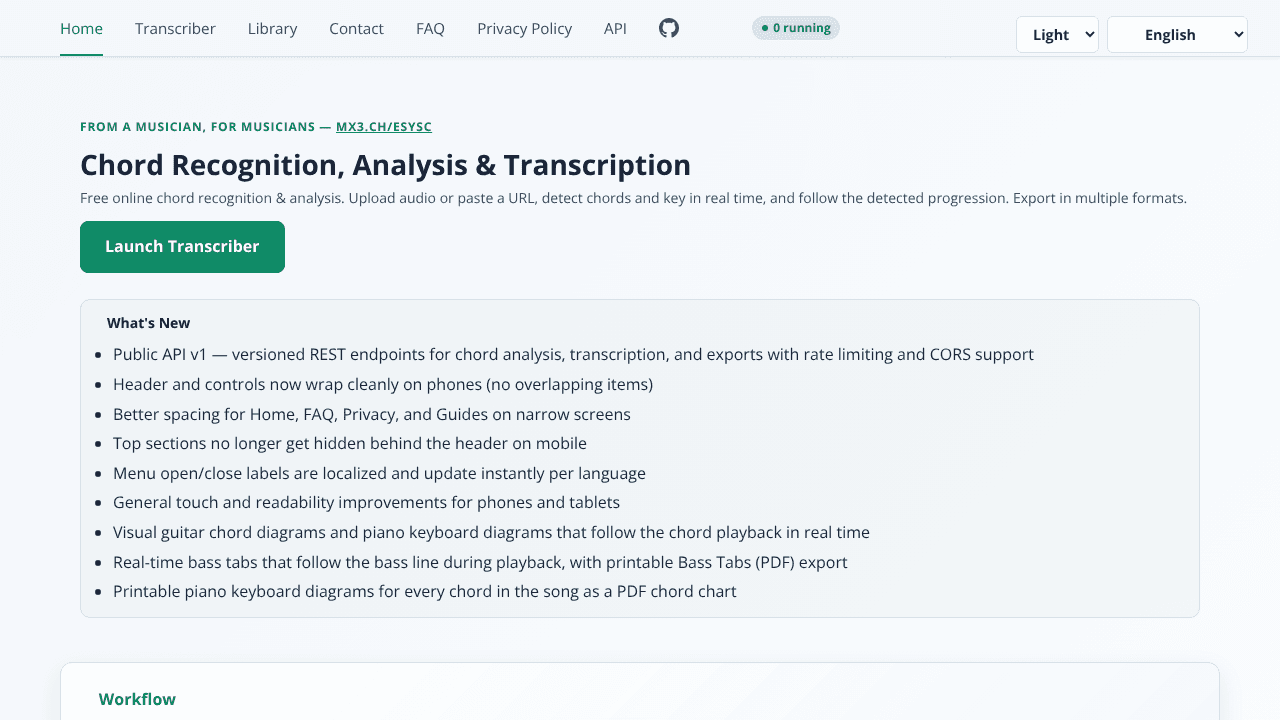Click the Launch Transcriber button
Image resolution: width=1280 pixels, height=720 pixels.
[182, 247]
